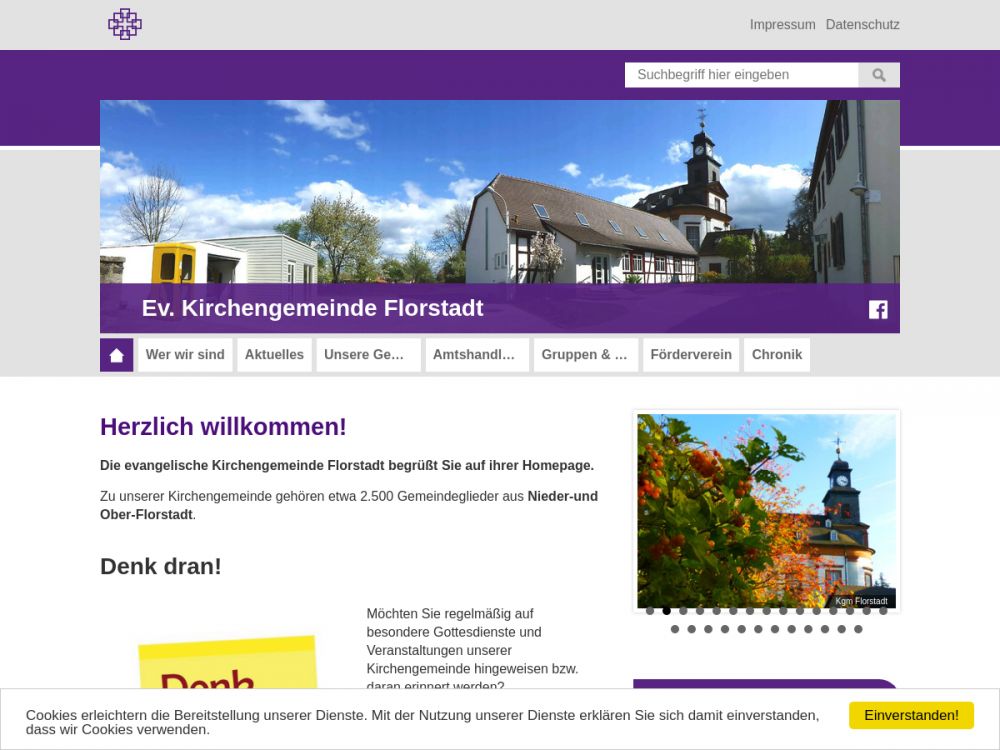Select the last dot in bottom slideshow row
1000x750 pixels.
point(858,629)
